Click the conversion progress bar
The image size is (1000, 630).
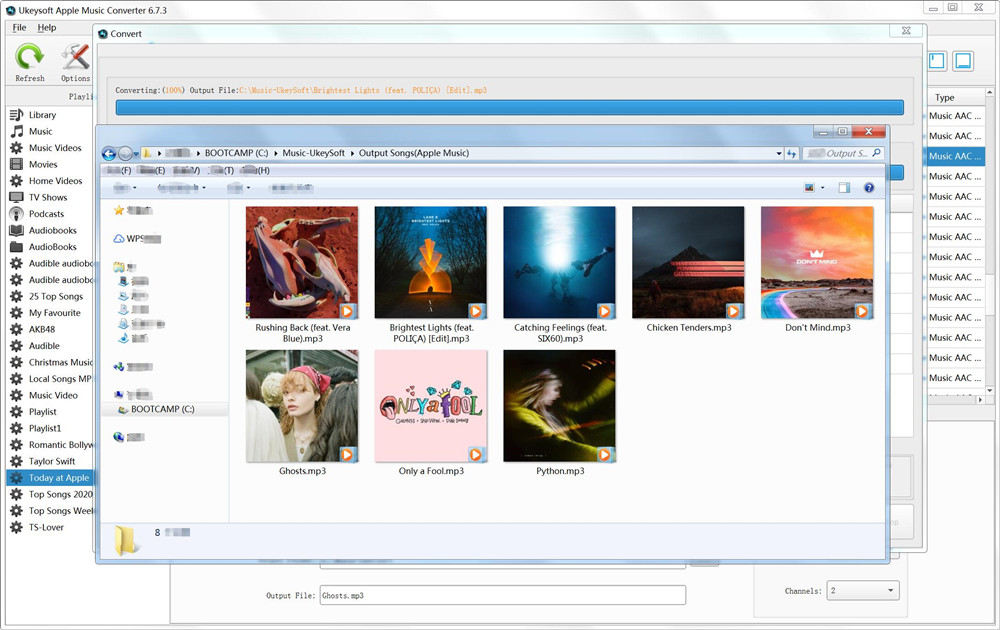(509, 107)
